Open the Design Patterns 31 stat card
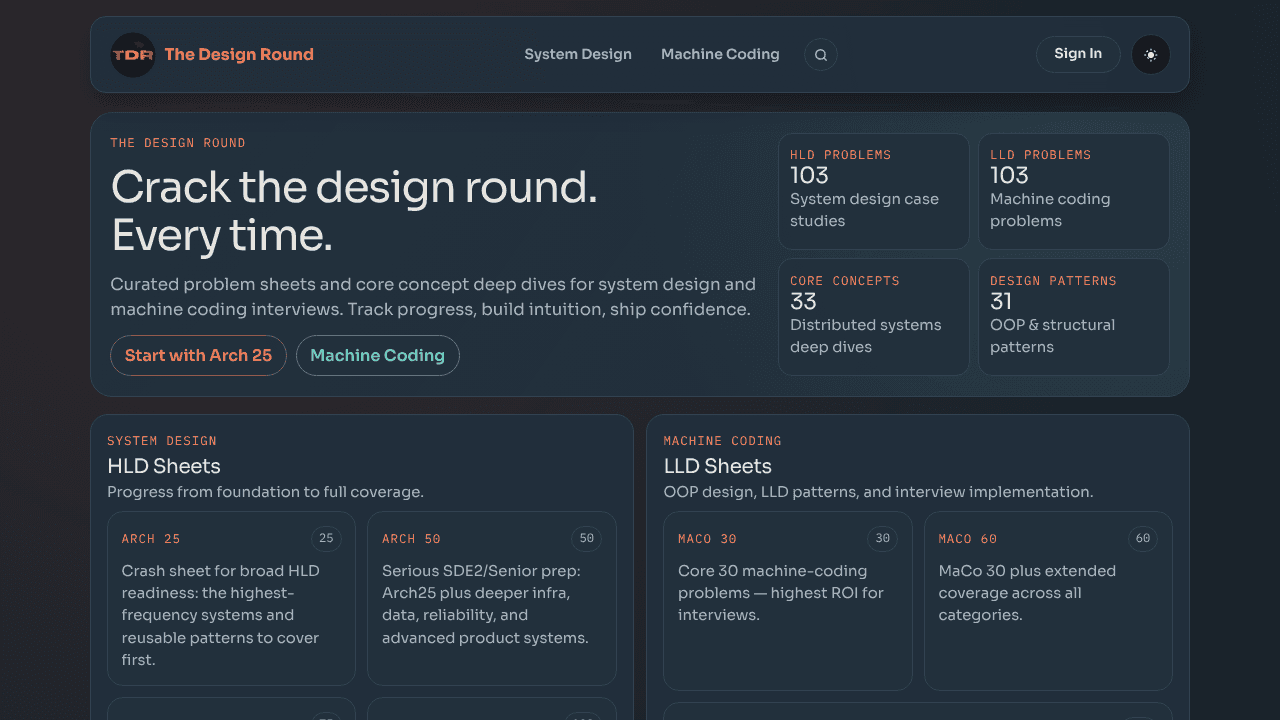 pyautogui.click(x=1074, y=317)
